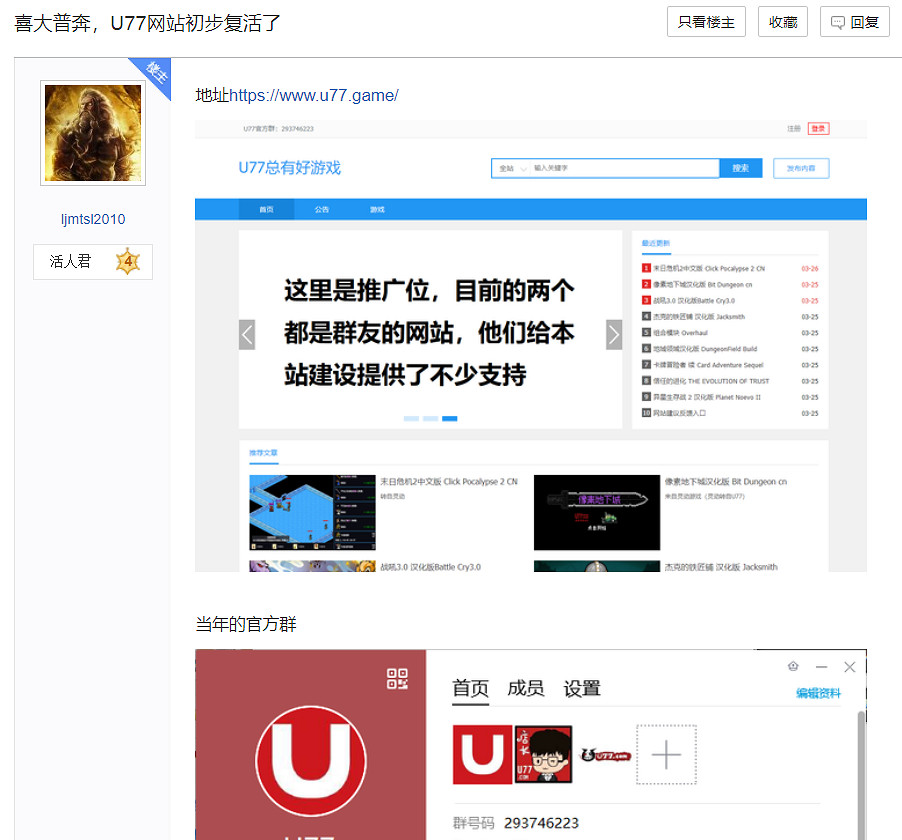This screenshot has width=902, height=840.
Task: Click the red No.1 rank badge in 最近更新
Action: (645, 269)
